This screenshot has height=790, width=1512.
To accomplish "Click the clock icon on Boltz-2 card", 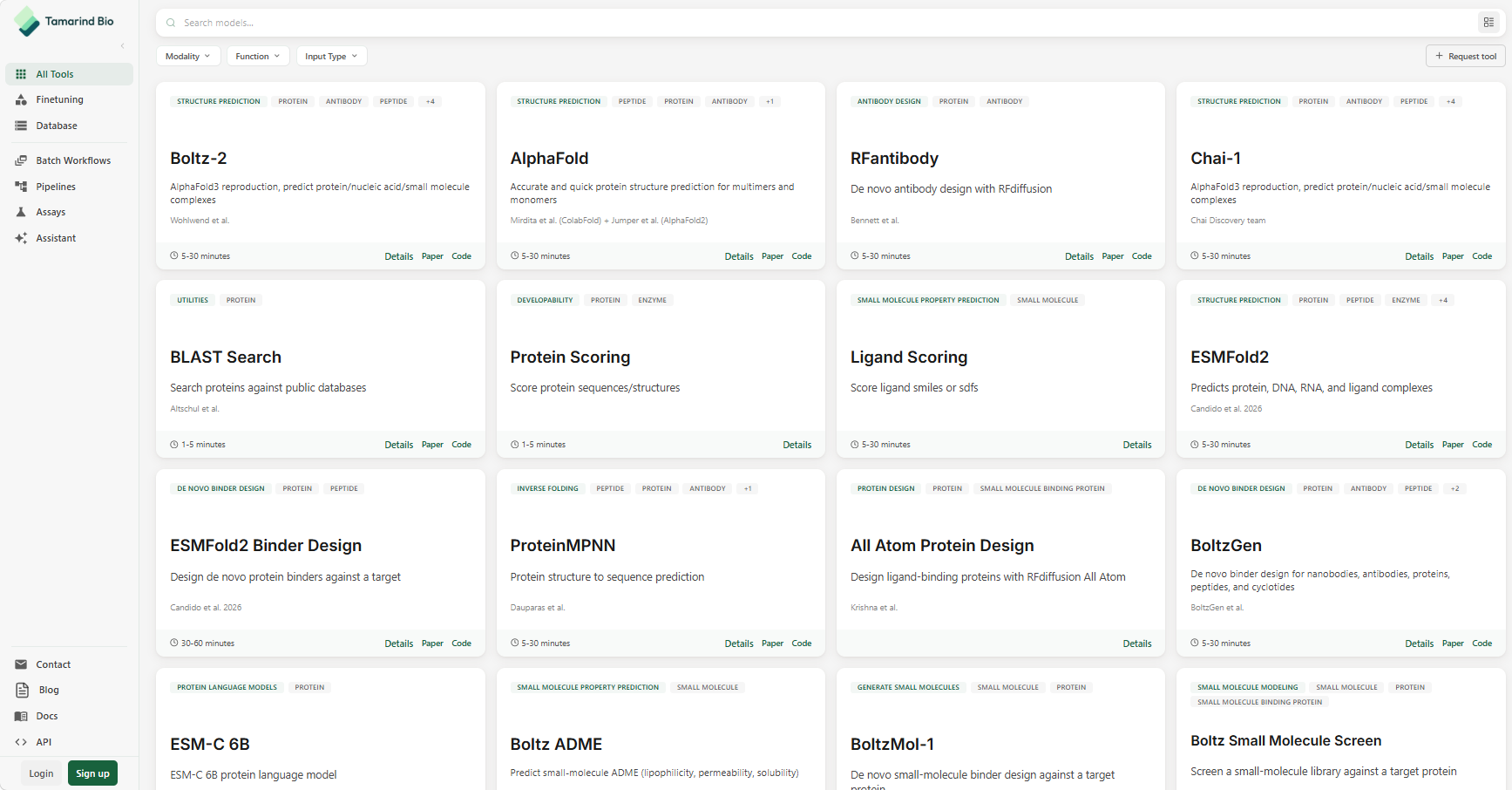I will click(x=174, y=255).
